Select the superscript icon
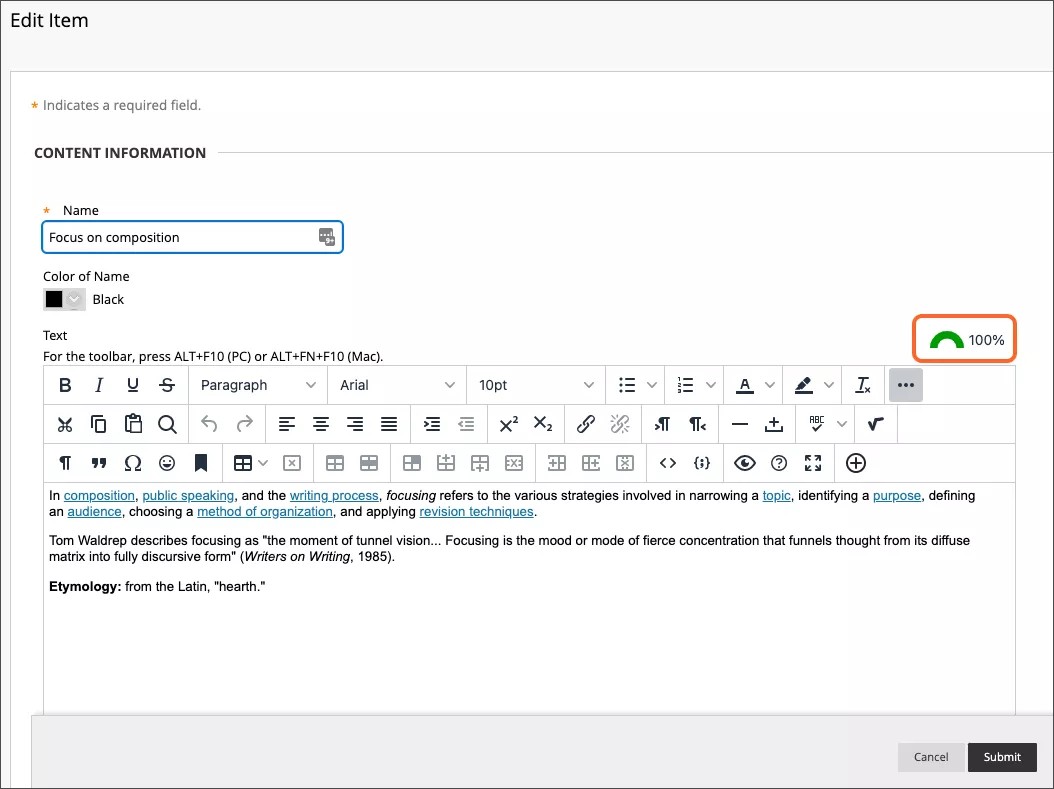The image size is (1054, 789). [x=510, y=423]
